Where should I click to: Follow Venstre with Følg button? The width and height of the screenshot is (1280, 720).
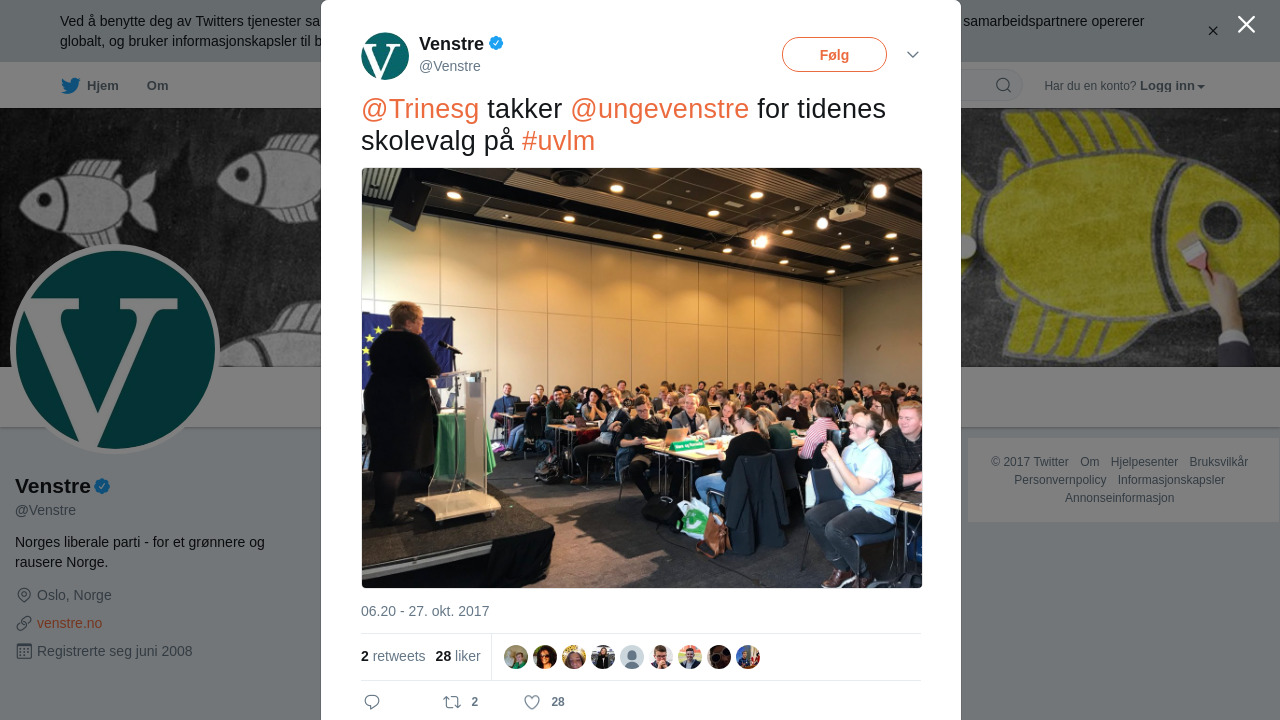click(x=834, y=55)
